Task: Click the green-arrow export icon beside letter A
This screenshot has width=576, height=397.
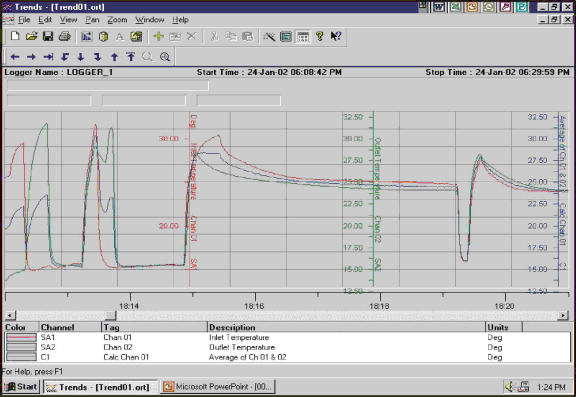Action: tap(136, 36)
